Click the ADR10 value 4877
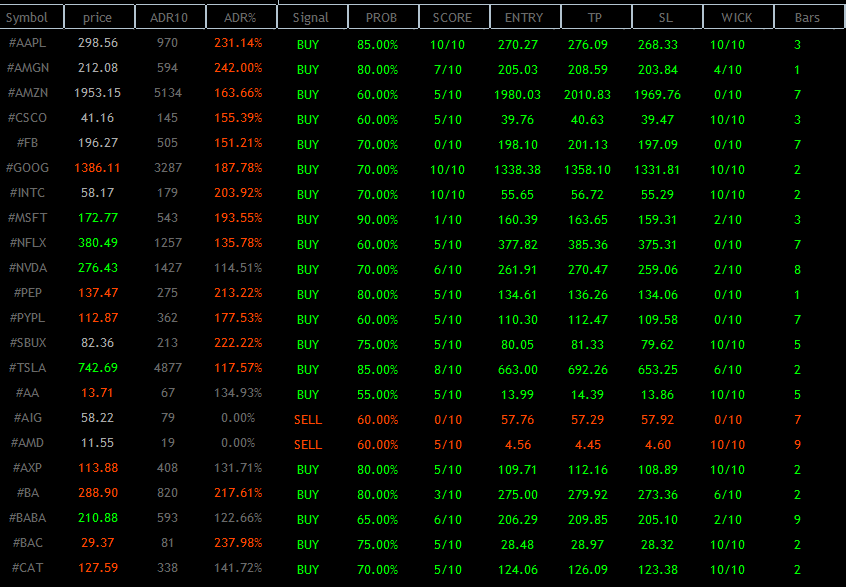Screen dimensions: 846x587 167,367
